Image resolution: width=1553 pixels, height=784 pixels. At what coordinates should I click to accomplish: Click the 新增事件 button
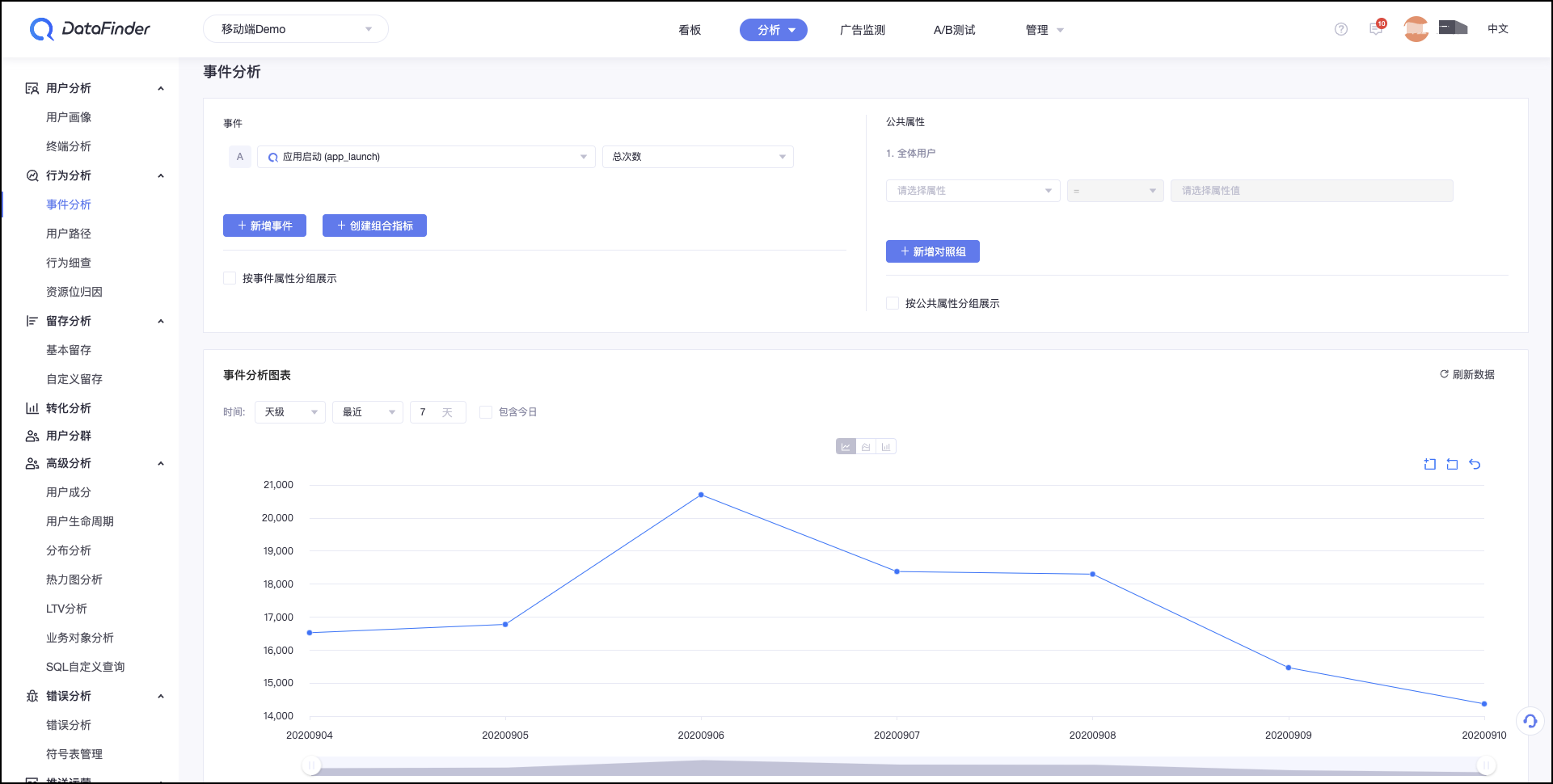(x=264, y=226)
